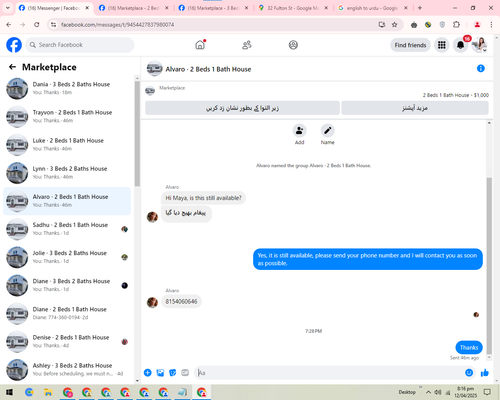
Task: Open Luke - 2 Beds 1 Bath House chat
Action: tap(67, 145)
